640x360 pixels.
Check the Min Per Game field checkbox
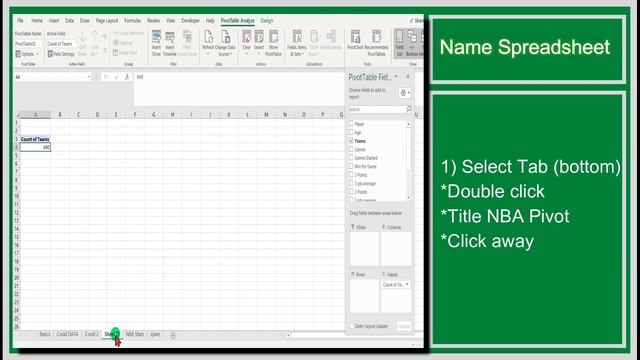[x=351, y=166]
